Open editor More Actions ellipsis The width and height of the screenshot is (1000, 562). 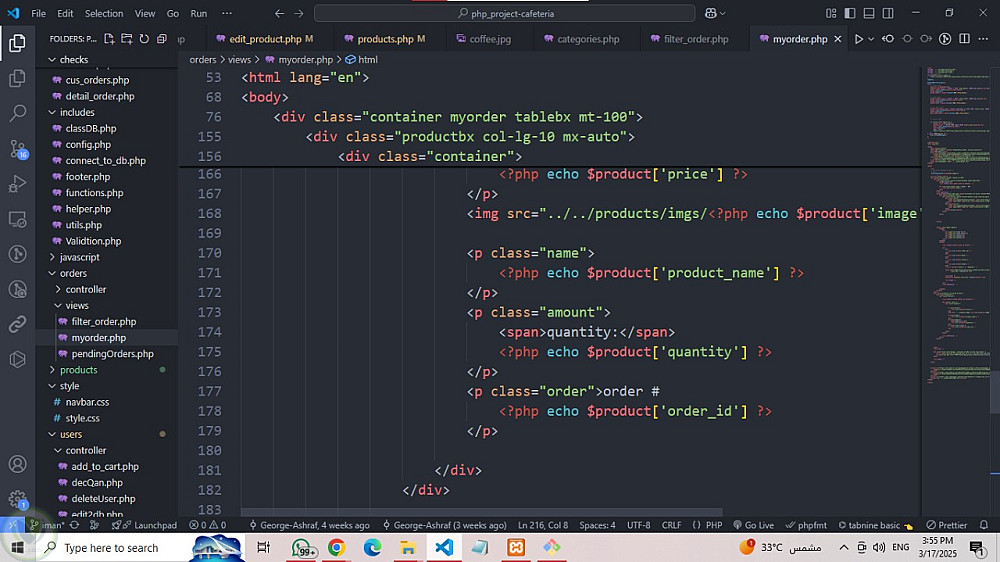[x=983, y=39]
